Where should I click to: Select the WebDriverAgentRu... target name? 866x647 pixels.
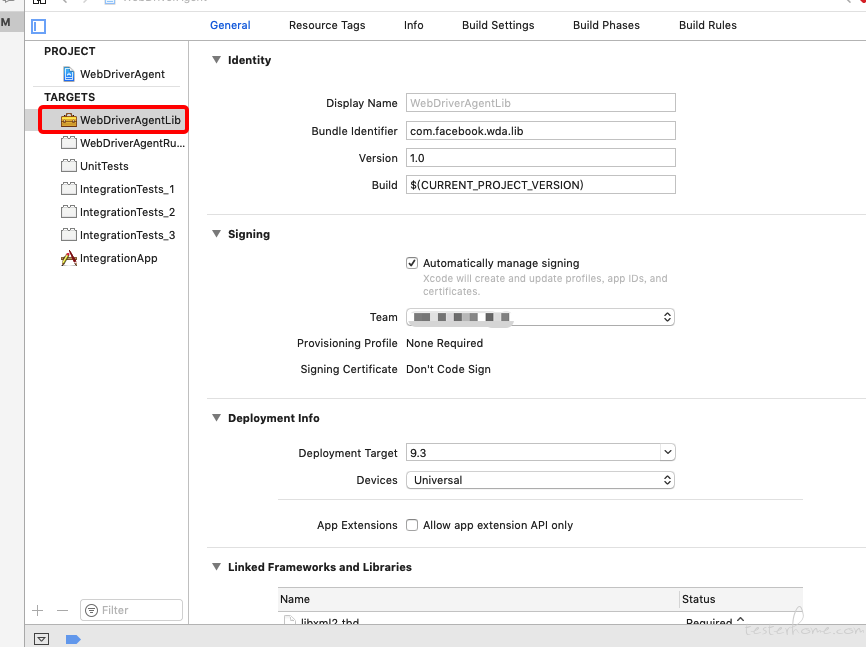tap(133, 143)
